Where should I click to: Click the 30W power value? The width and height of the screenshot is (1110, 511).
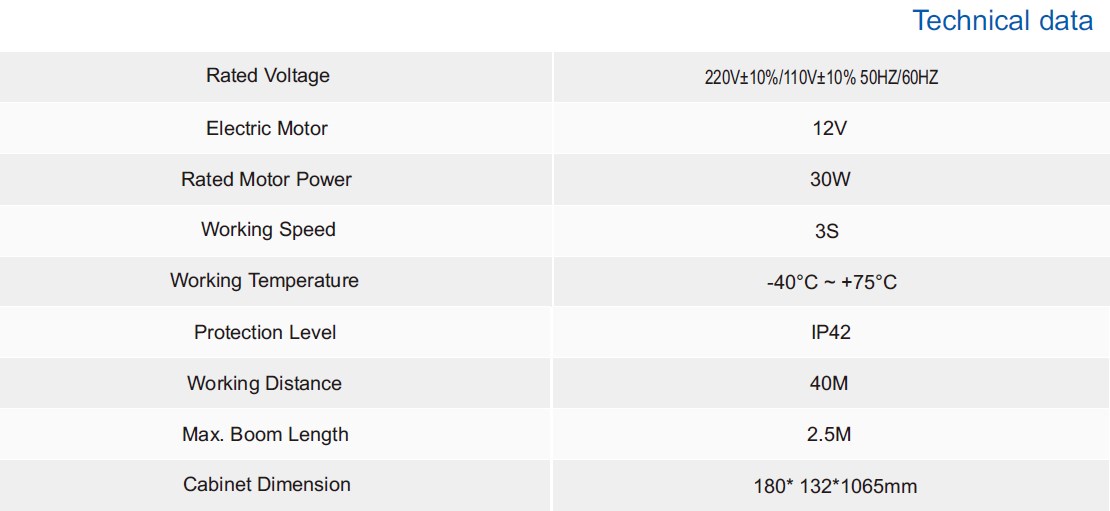click(831, 180)
